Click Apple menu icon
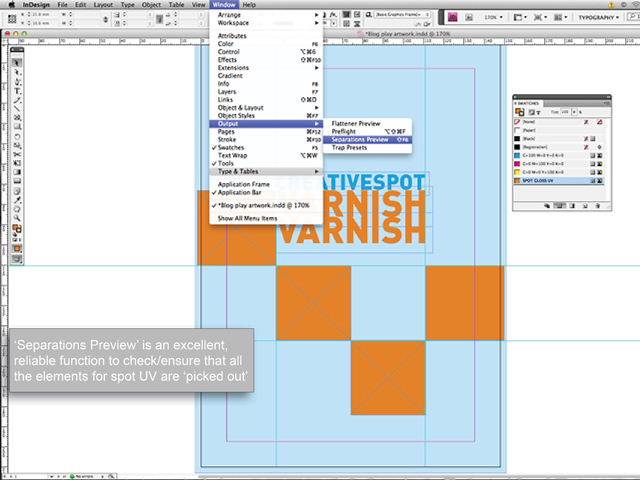Image resolution: width=640 pixels, height=480 pixels. point(11,4)
